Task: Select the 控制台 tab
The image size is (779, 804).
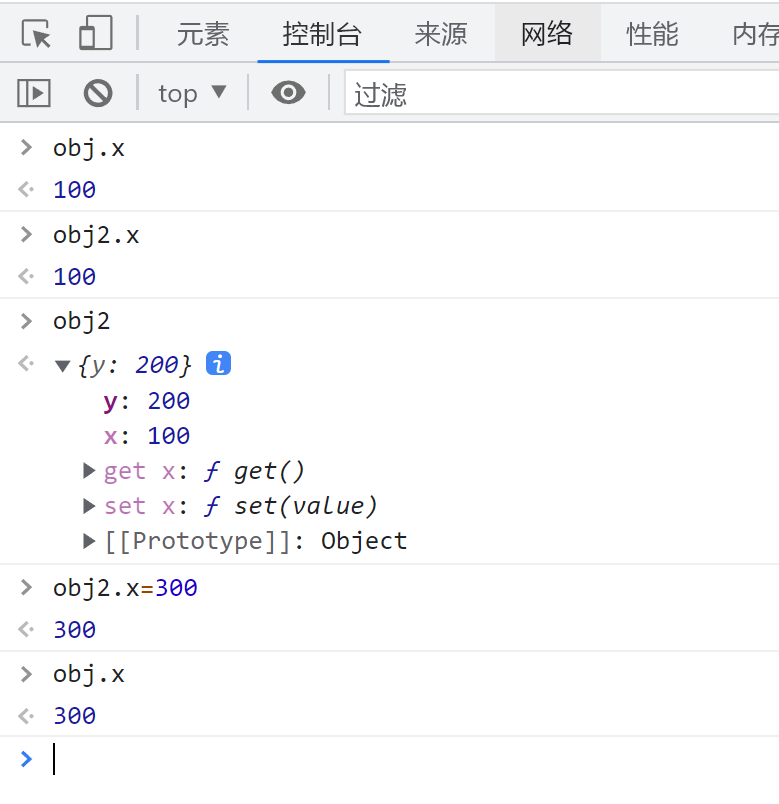Action: point(322,34)
